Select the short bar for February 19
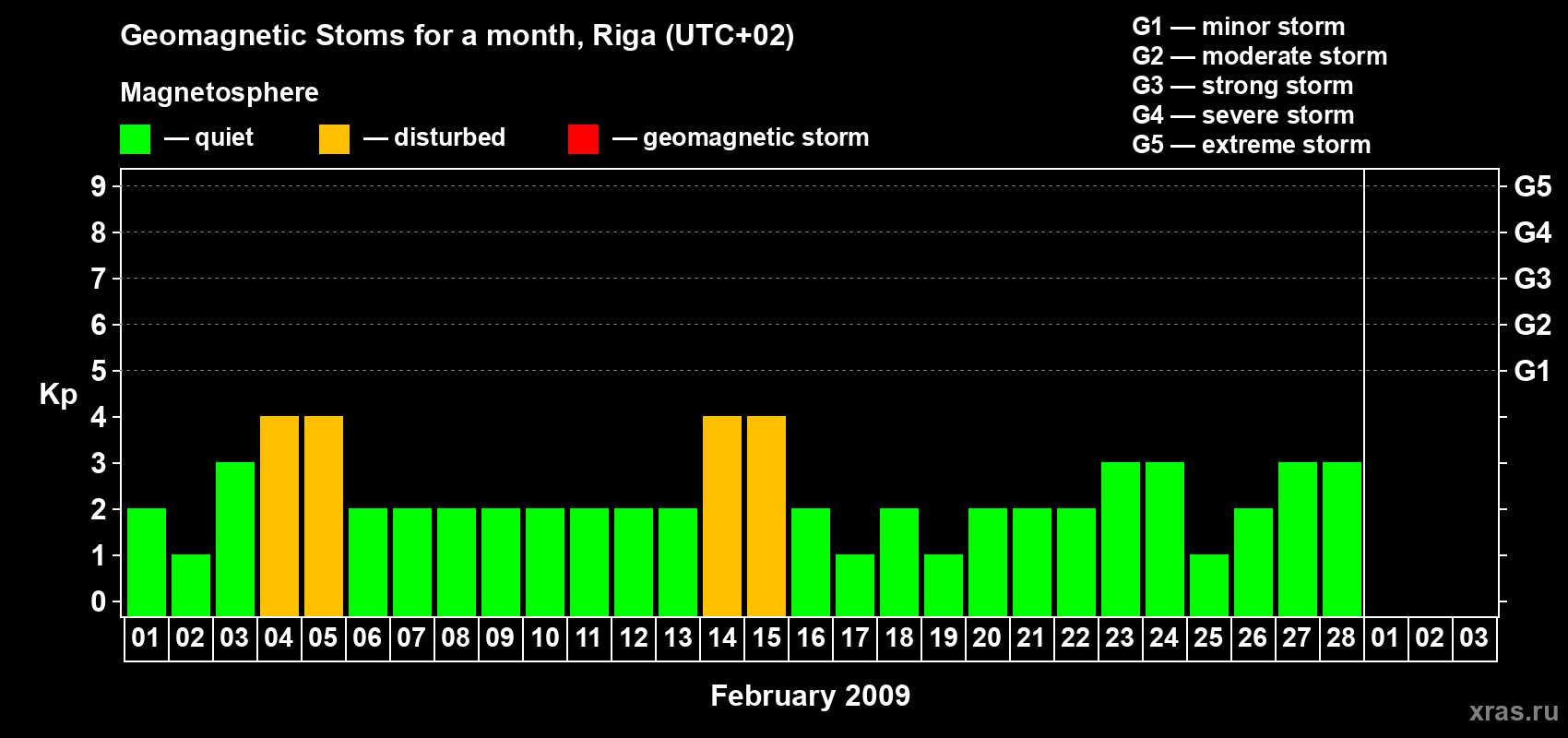 point(944,585)
